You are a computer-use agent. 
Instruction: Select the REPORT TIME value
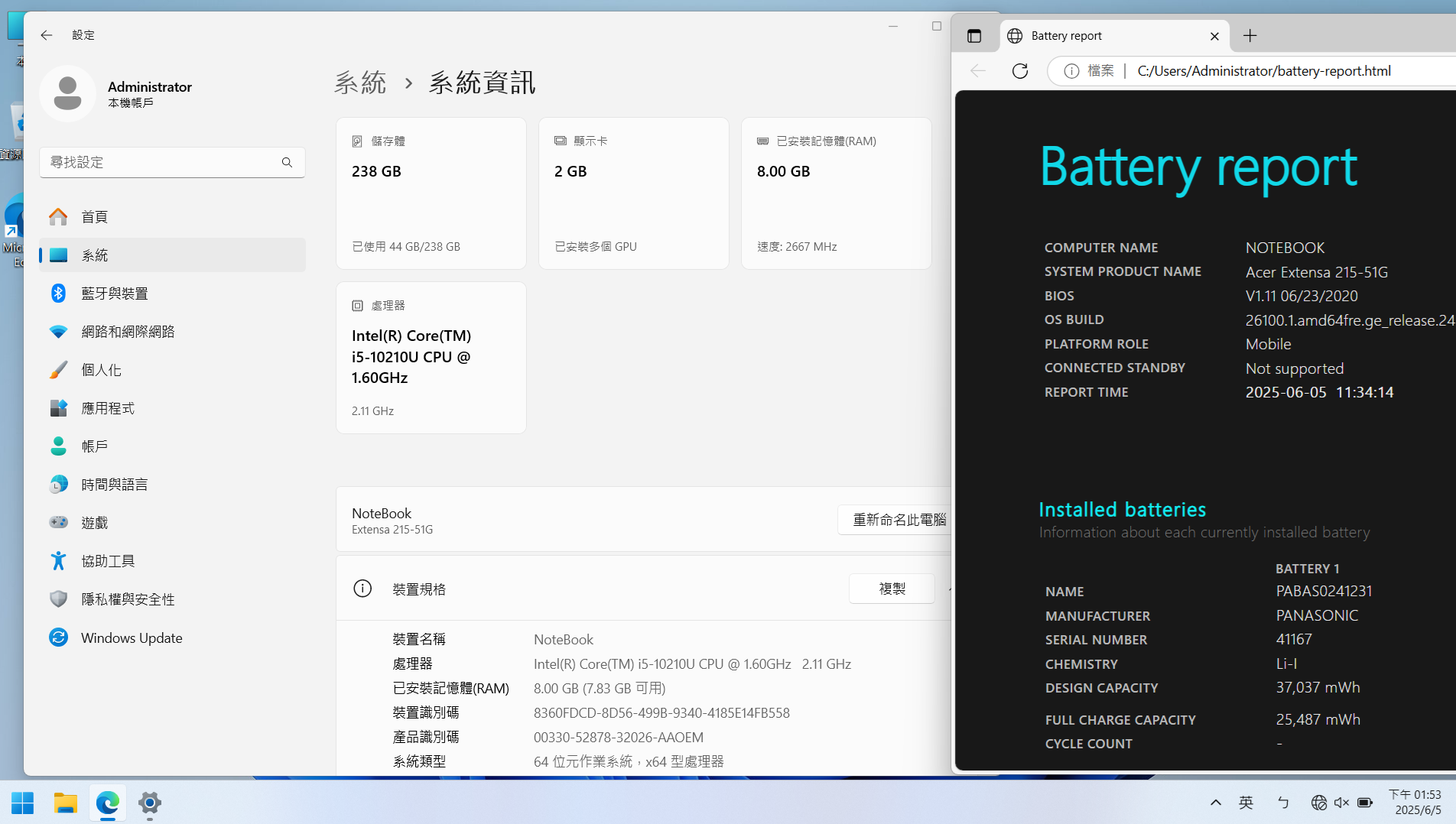[1319, 392]
